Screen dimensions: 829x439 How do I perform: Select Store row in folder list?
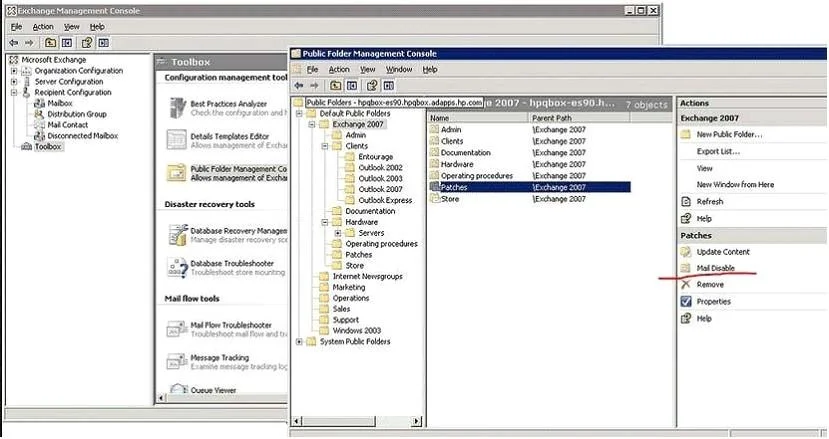click(x=529, y=199)
